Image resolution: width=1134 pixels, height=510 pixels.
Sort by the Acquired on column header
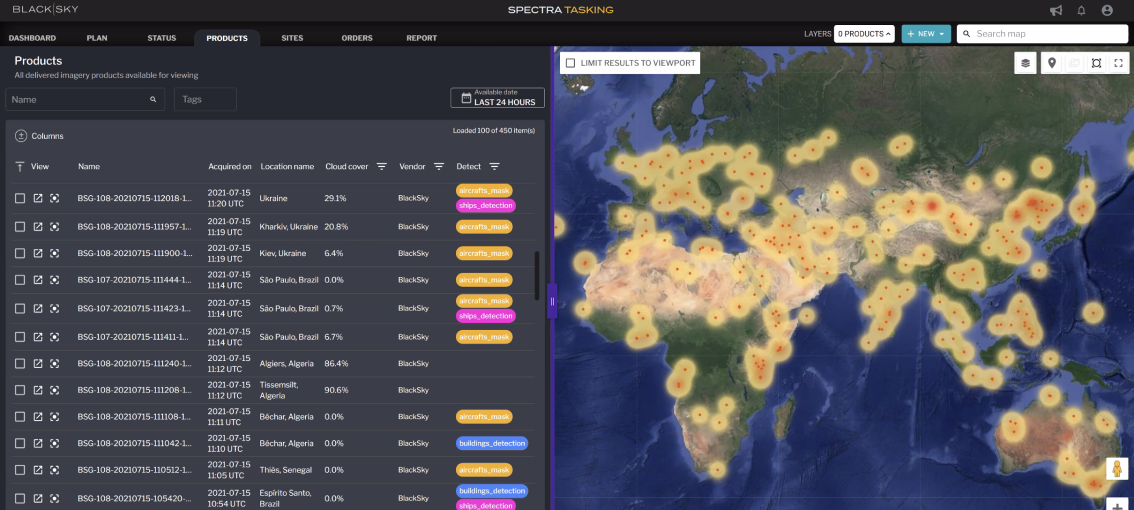point(230,166)
